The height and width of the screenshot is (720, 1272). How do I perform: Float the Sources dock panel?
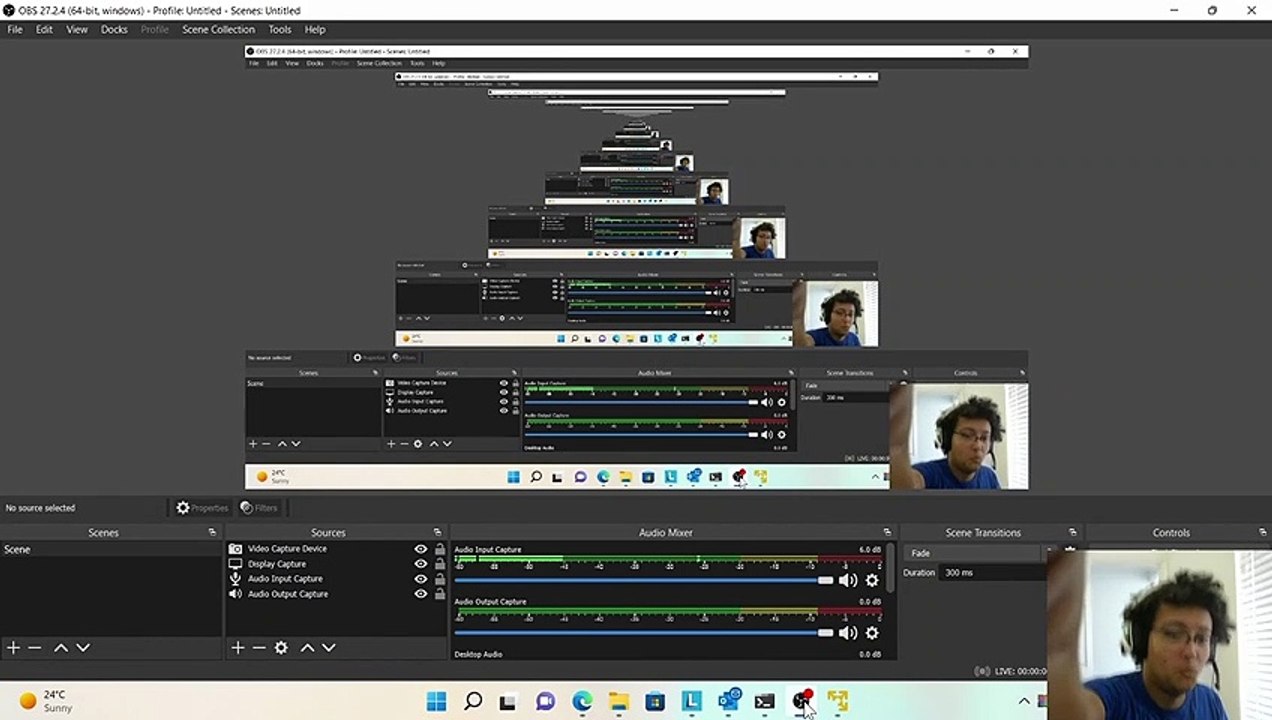(437, 533)
